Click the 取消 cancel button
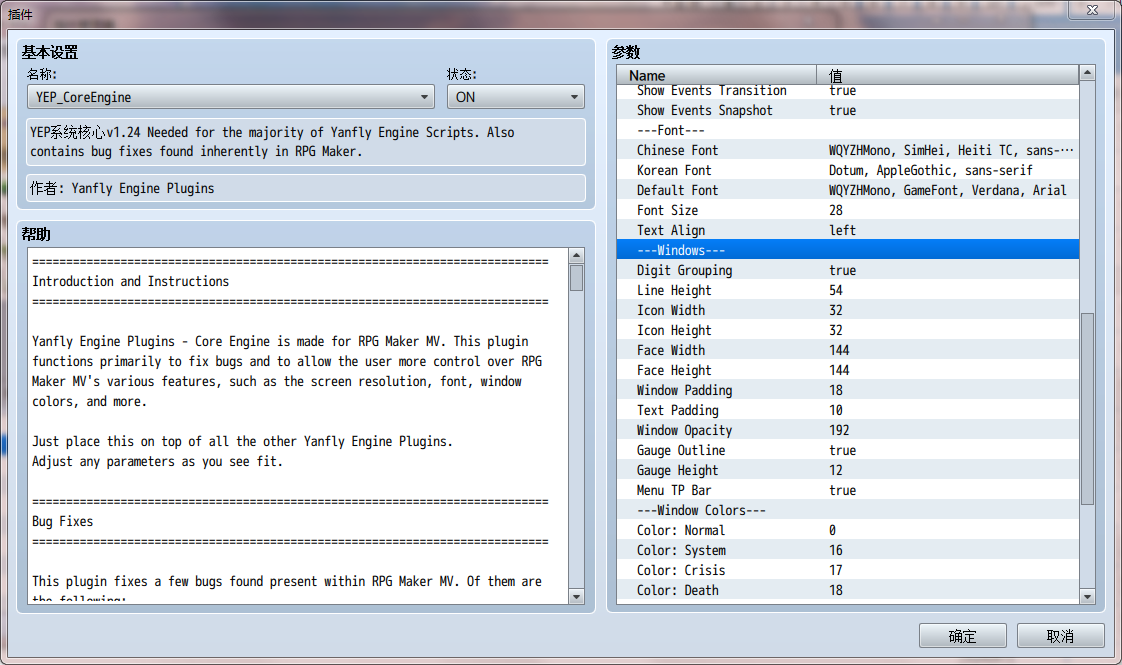This screenshot has height=665, width=1122. coord(1060,636)
